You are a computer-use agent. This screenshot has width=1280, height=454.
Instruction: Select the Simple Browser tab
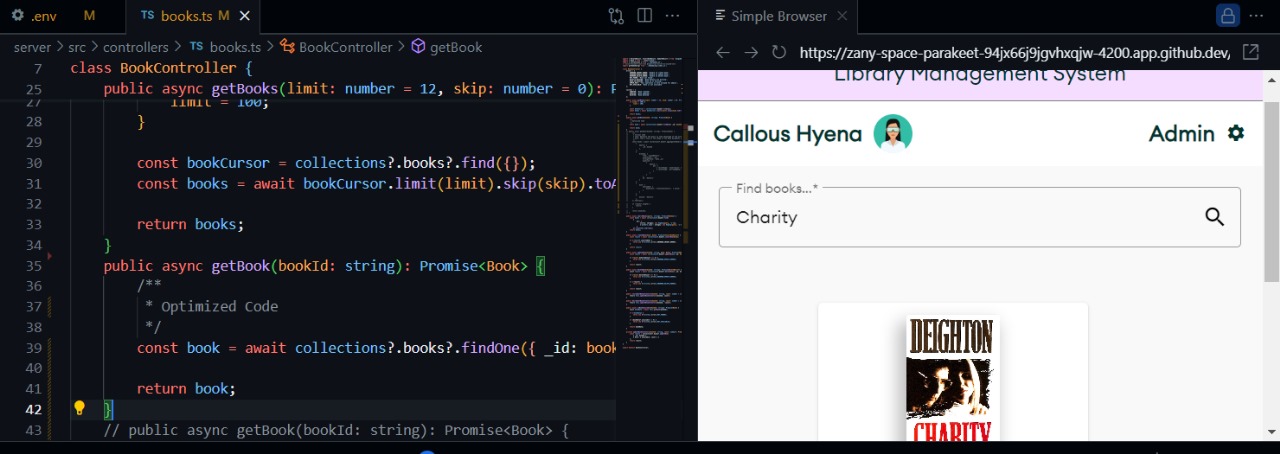coord(778,16)
